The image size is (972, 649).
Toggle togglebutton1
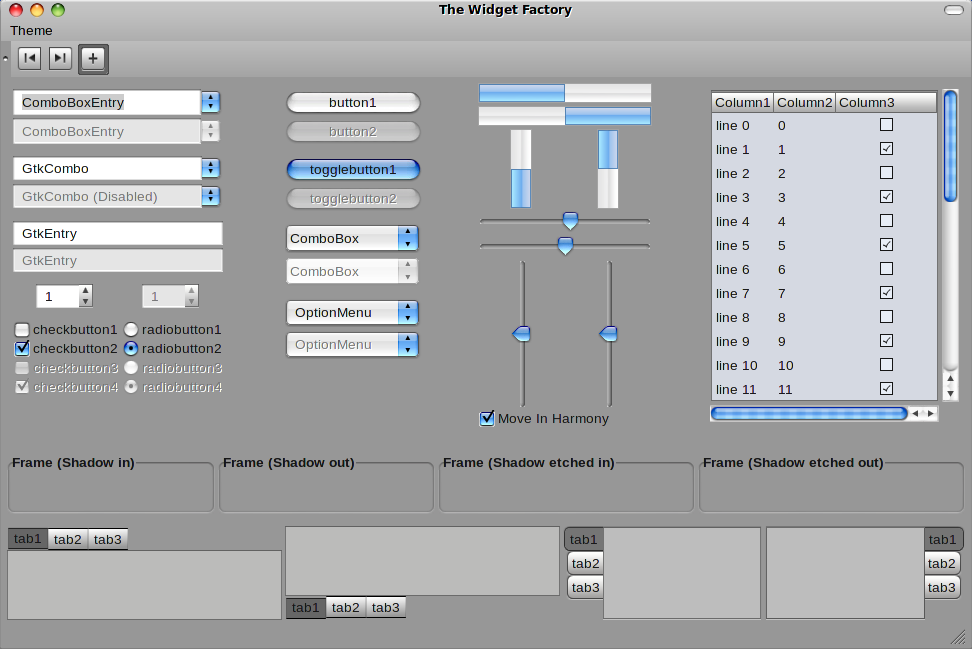tap(353, 170)
